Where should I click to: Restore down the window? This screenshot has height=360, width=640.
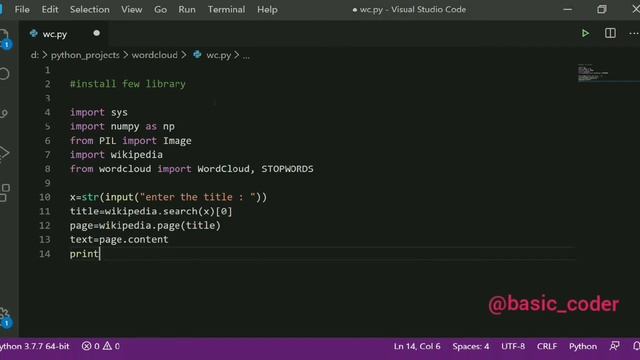click(x=602, y=9)
